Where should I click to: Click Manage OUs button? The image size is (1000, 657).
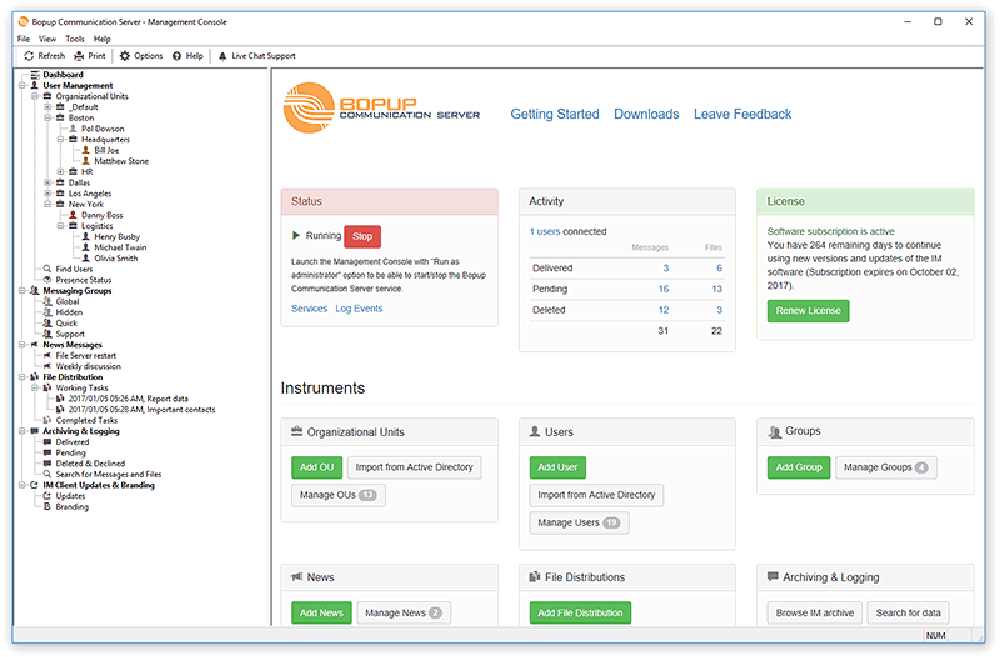pyautogui.click(x=338, y=494)
